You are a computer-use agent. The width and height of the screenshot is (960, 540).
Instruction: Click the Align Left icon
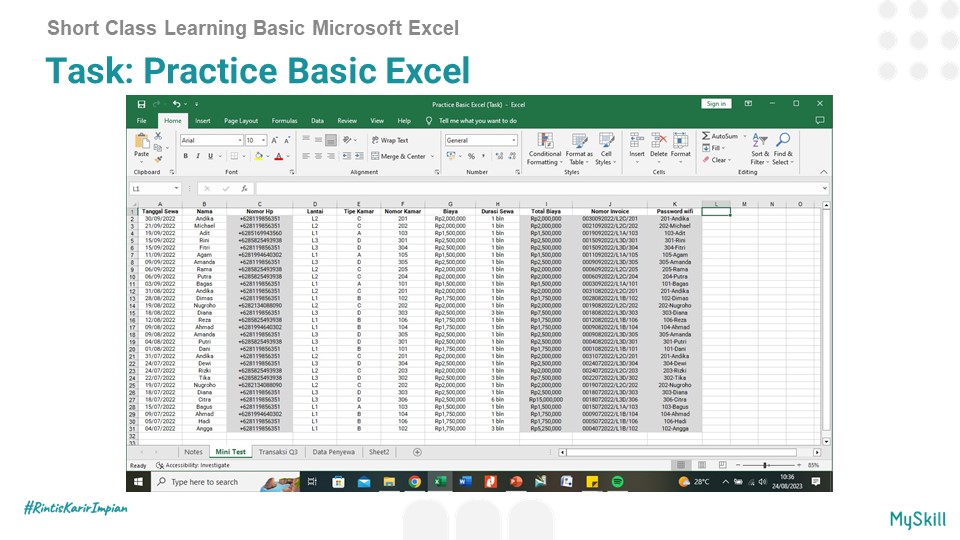(306, 156)
